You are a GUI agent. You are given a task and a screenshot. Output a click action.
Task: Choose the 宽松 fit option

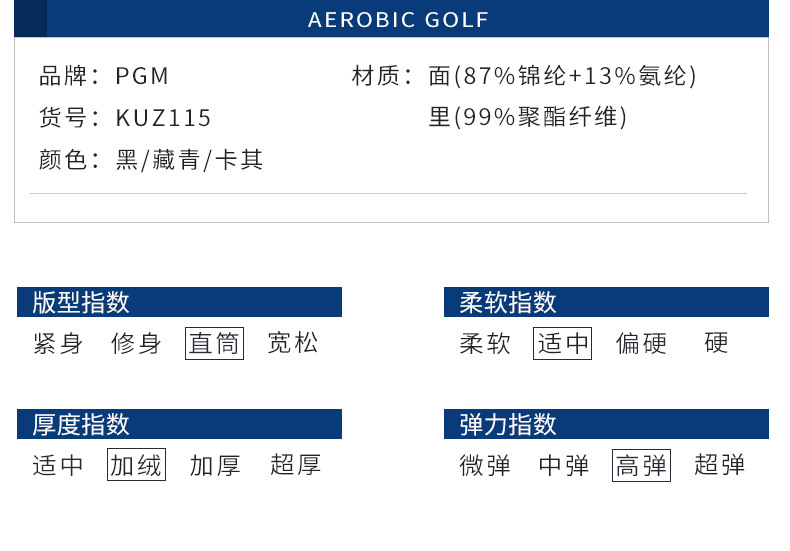tap(293, 344)
